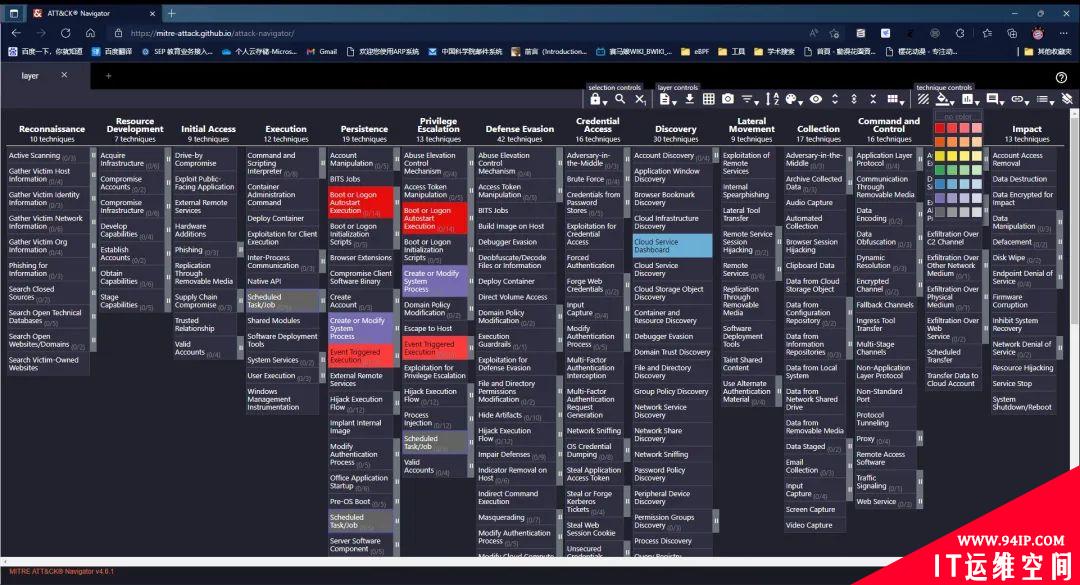Go to the browser home page icon
The width and height of the screenshot is (1080, 585).
(90, 33)
